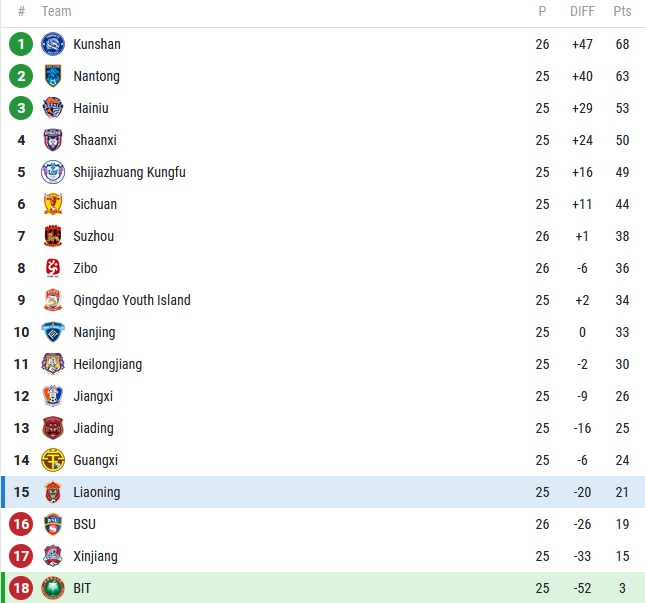
Task: Click the Xinjiang club logo
Action: [x=53, y=556]
